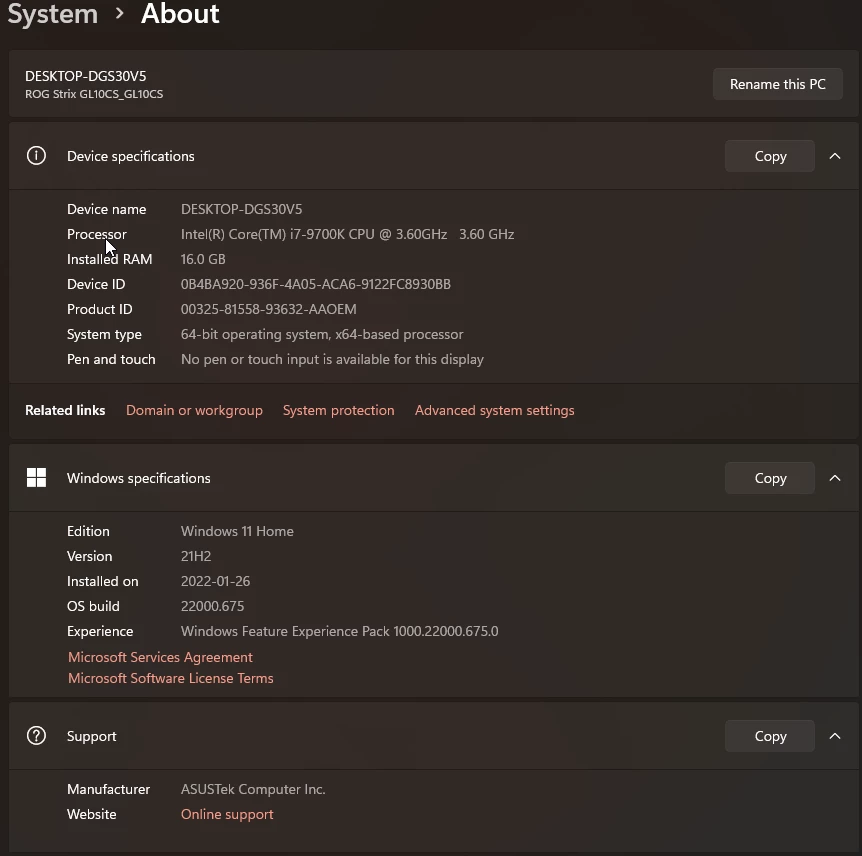Copy the Windows specifications
This screenshot has width=862, height=856.
pyautogui.click(x=770, y=478)
